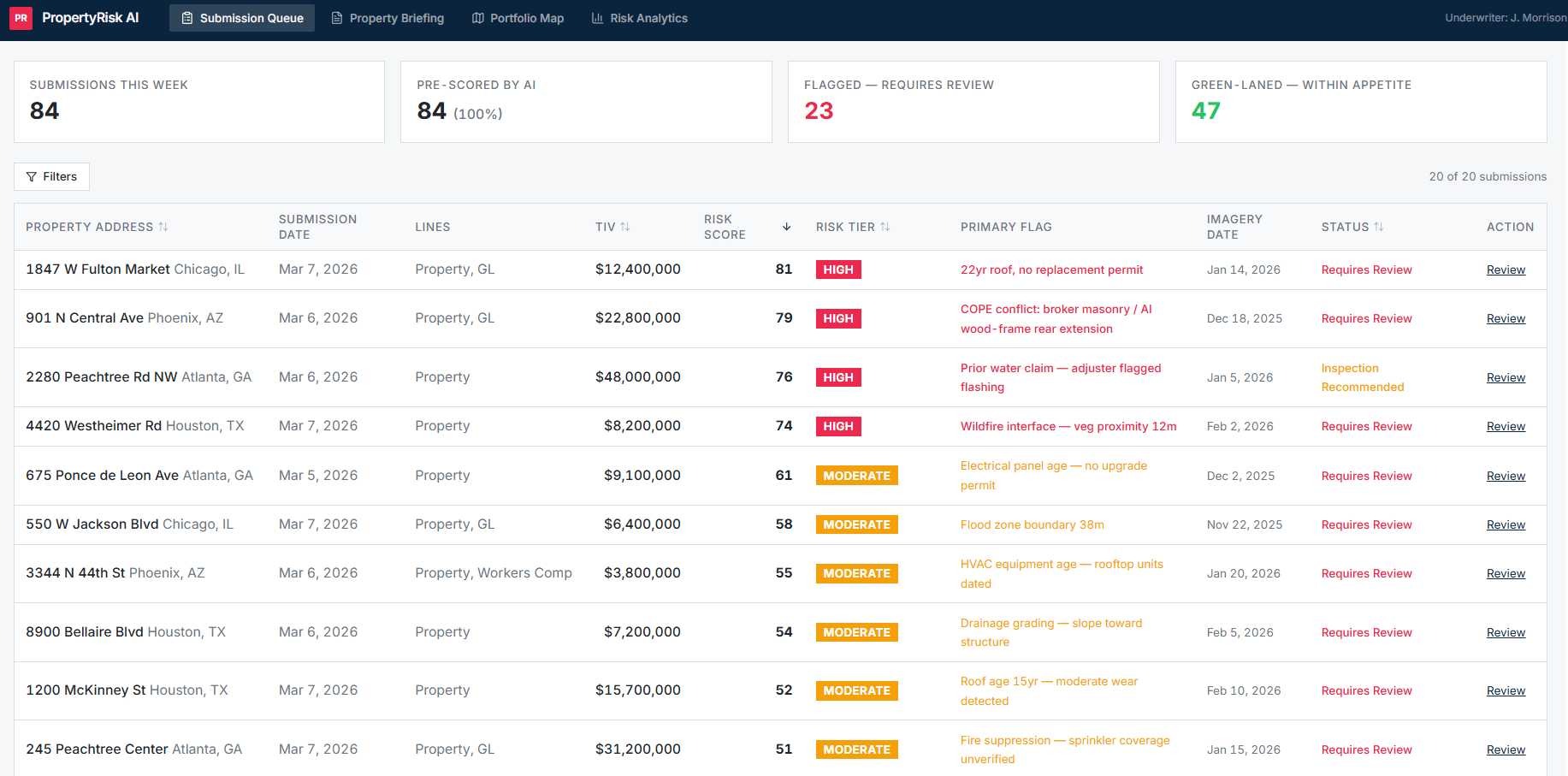The image size is (1568, 776).
Task: Sort by Property Address column arrows
Action: tap(163, 227)
